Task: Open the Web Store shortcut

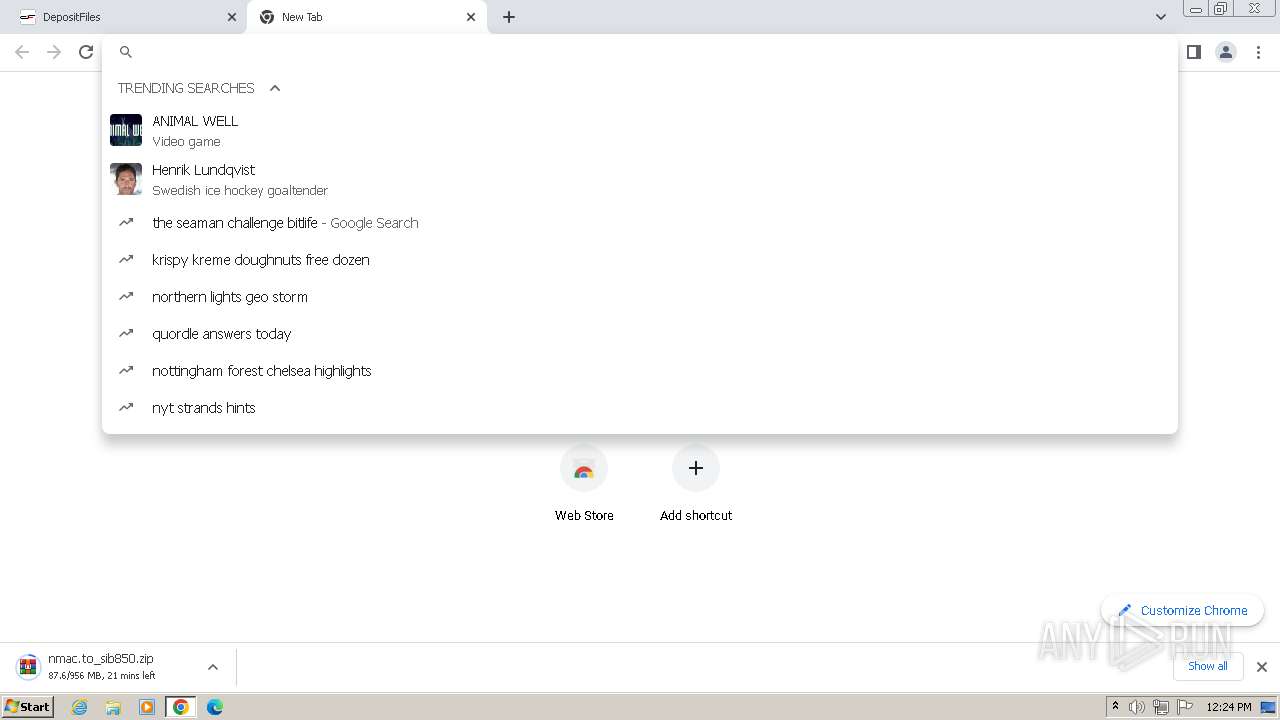Action: coord(584,484)
